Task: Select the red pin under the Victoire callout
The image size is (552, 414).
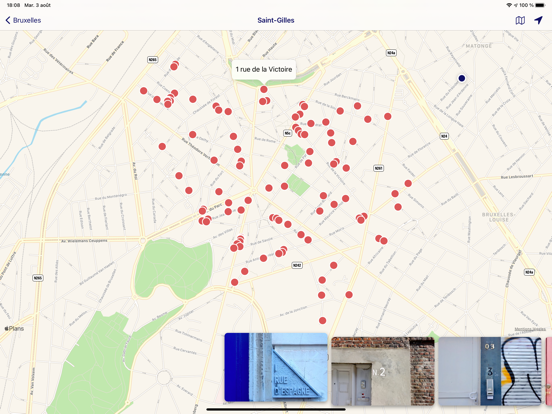Action: tap(264, 89)
